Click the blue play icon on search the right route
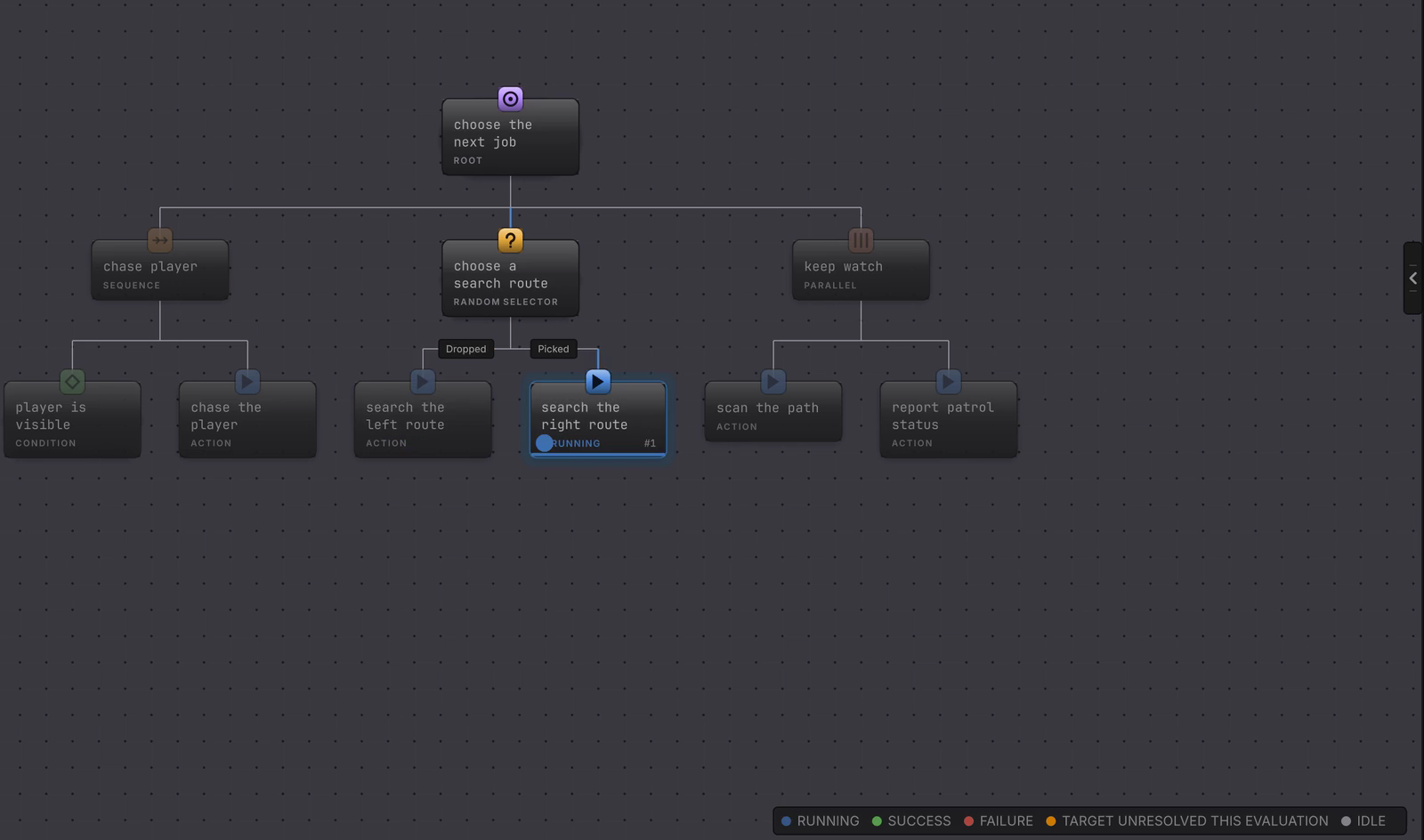Screen dimensions: 1424x840 598,382
